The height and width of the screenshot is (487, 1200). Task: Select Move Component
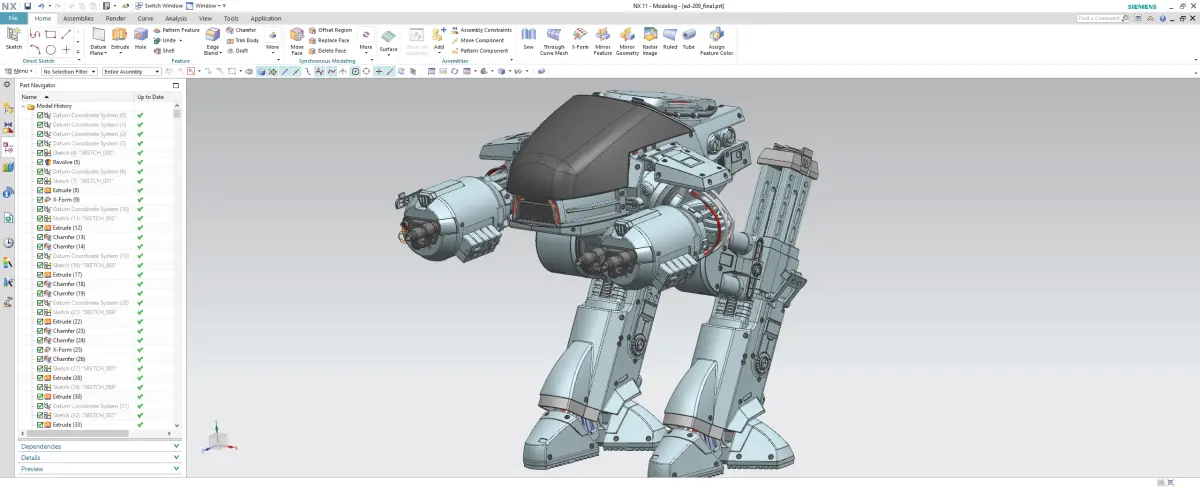pos(477,40)
